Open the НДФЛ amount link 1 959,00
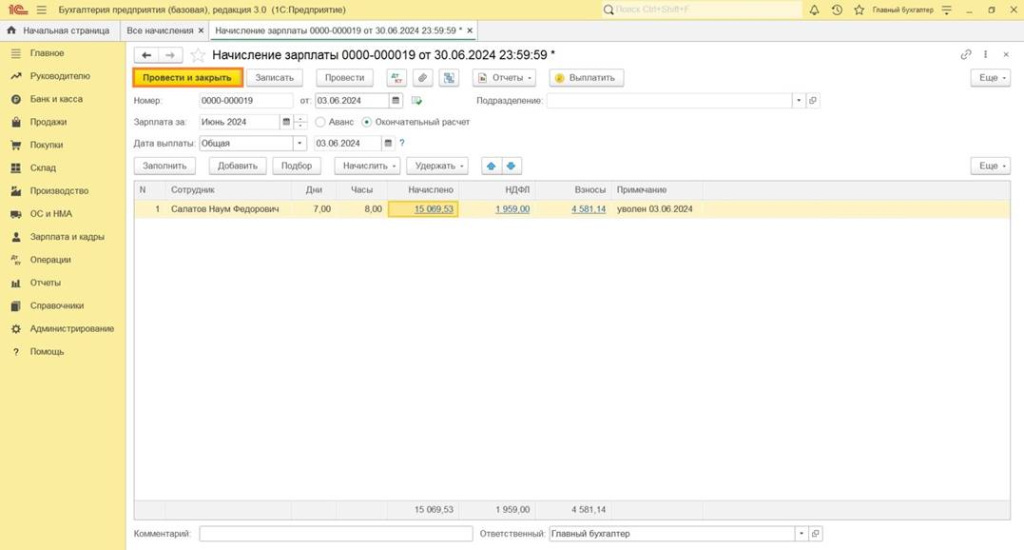1024x550 pixels. pyautogui.click(x=512, y=209)
